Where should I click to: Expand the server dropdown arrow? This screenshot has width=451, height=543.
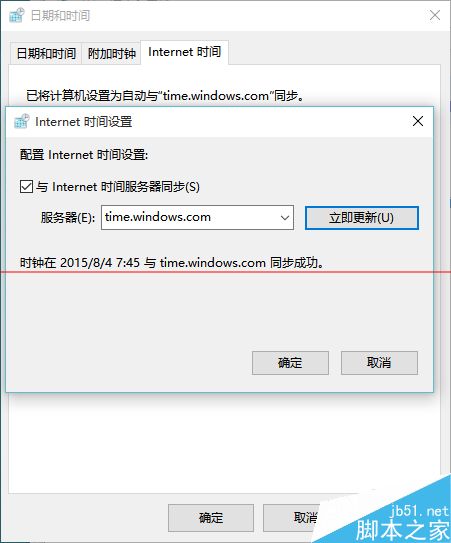285,217
